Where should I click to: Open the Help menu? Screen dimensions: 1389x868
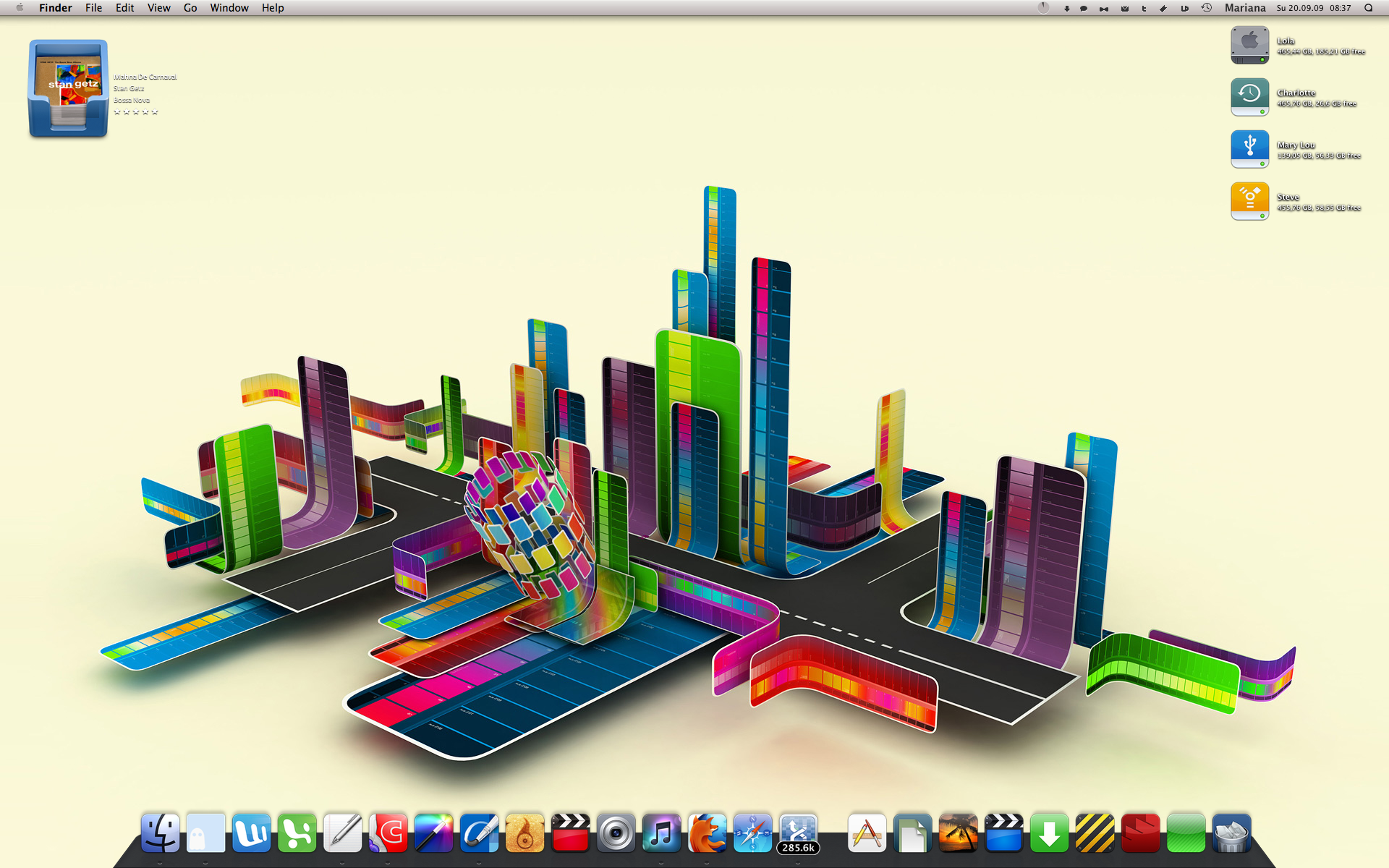[x=273, y=8]
